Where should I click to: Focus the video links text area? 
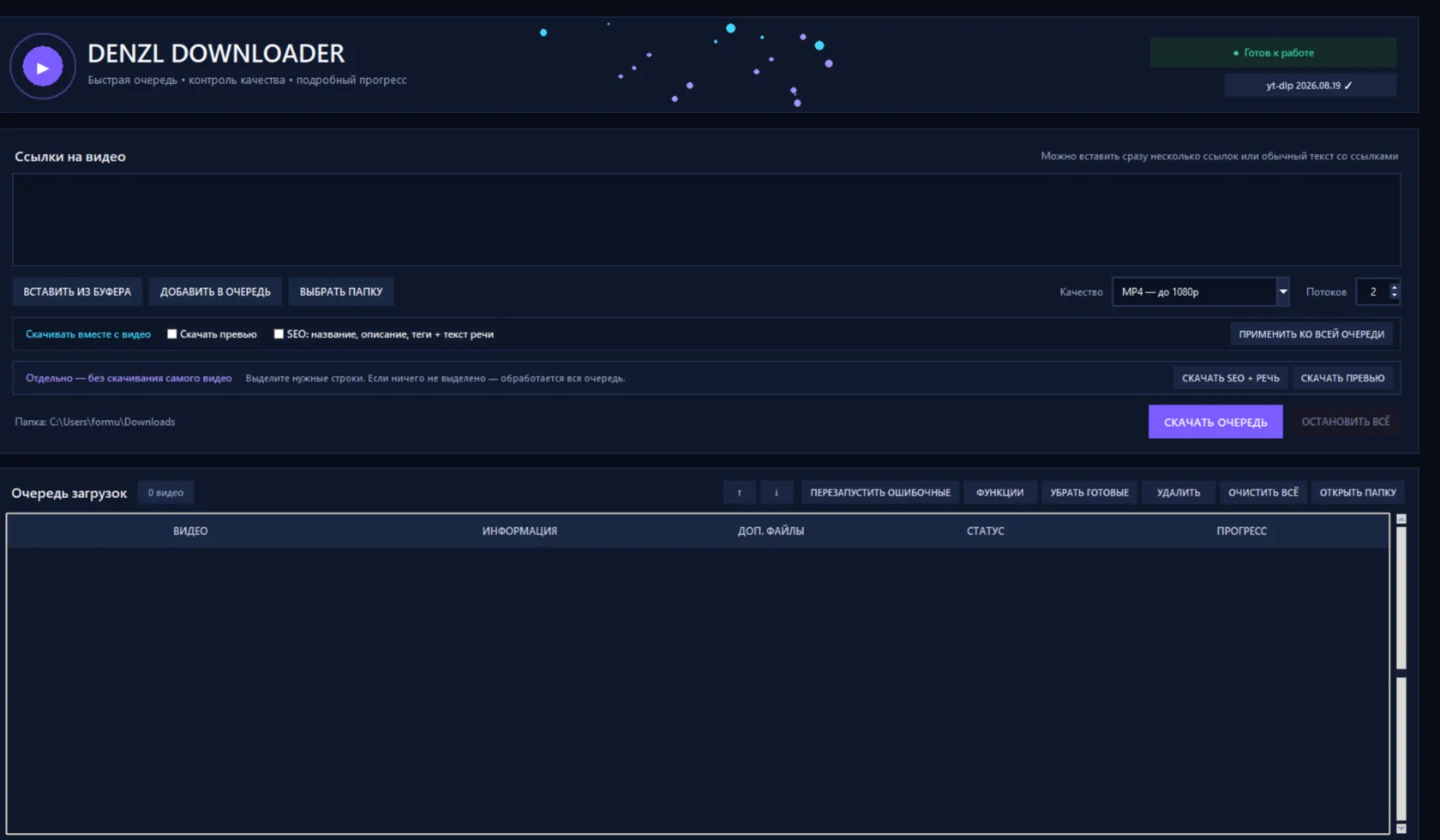706,219
